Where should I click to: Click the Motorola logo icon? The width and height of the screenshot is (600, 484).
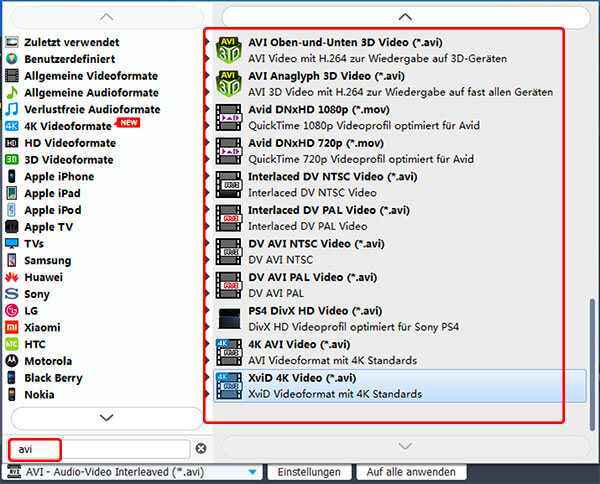(12, 361)
